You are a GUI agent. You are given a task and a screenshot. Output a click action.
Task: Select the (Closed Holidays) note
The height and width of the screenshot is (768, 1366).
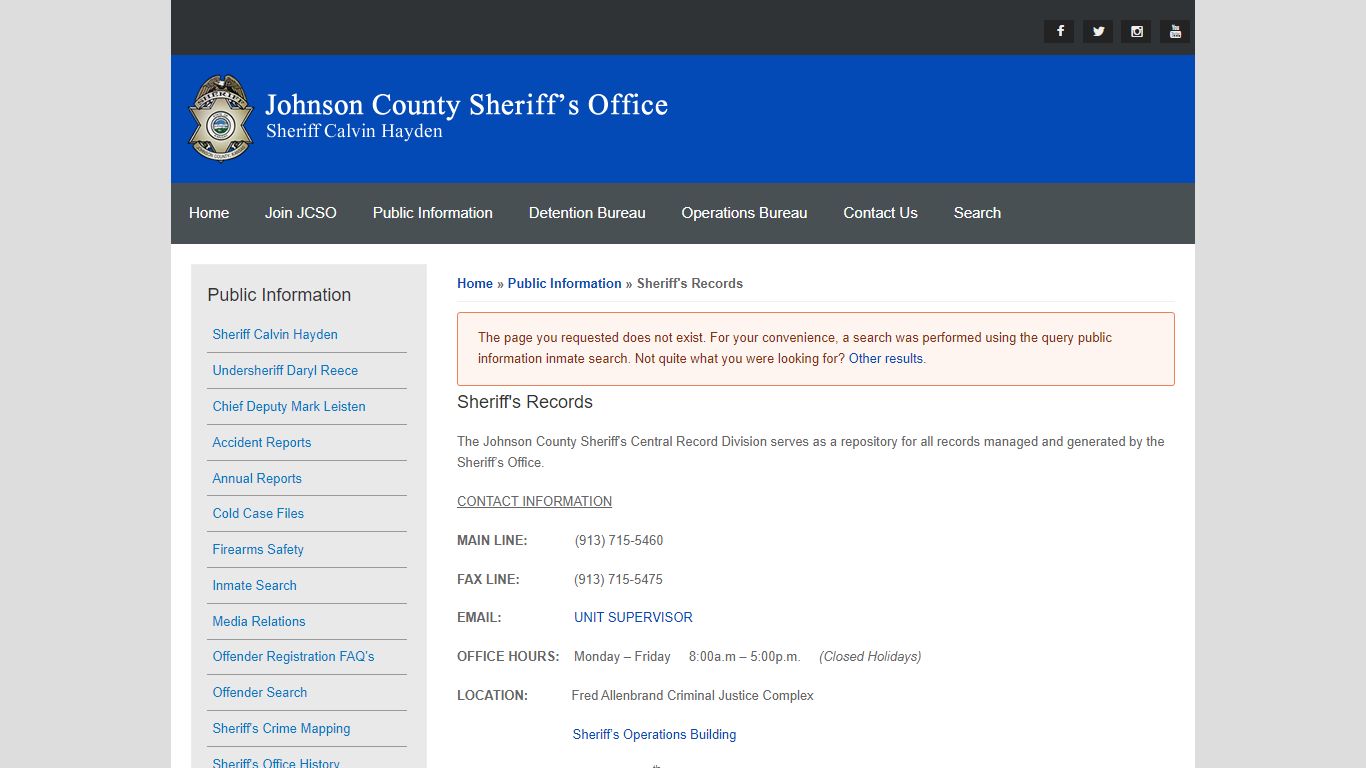[870, 656]
